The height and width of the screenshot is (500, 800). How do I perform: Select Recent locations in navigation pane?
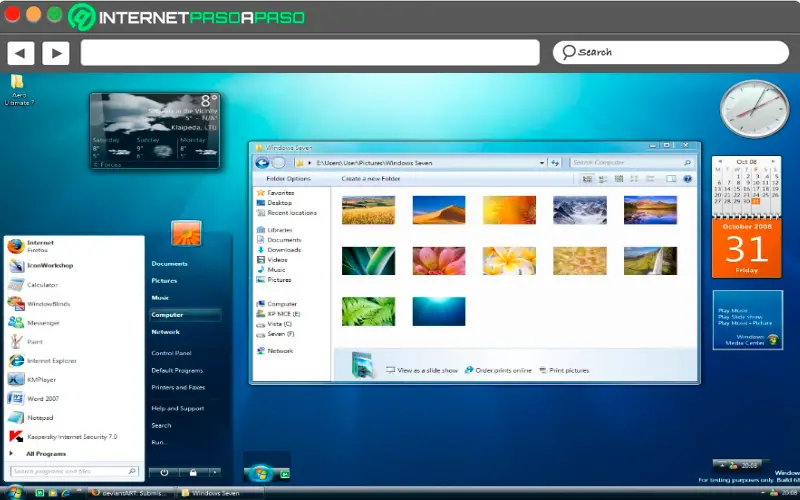tap(287, 213)
